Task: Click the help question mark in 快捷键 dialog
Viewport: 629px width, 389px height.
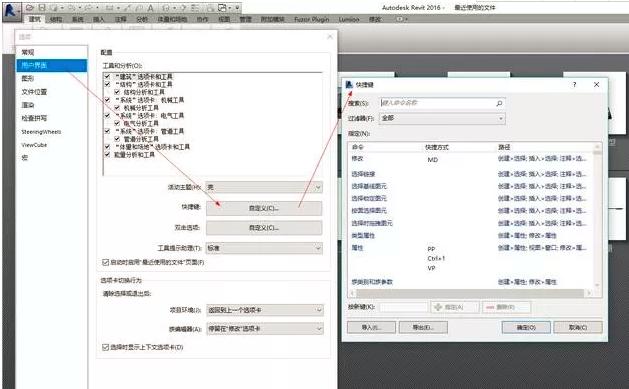Action: pos(574,84)
